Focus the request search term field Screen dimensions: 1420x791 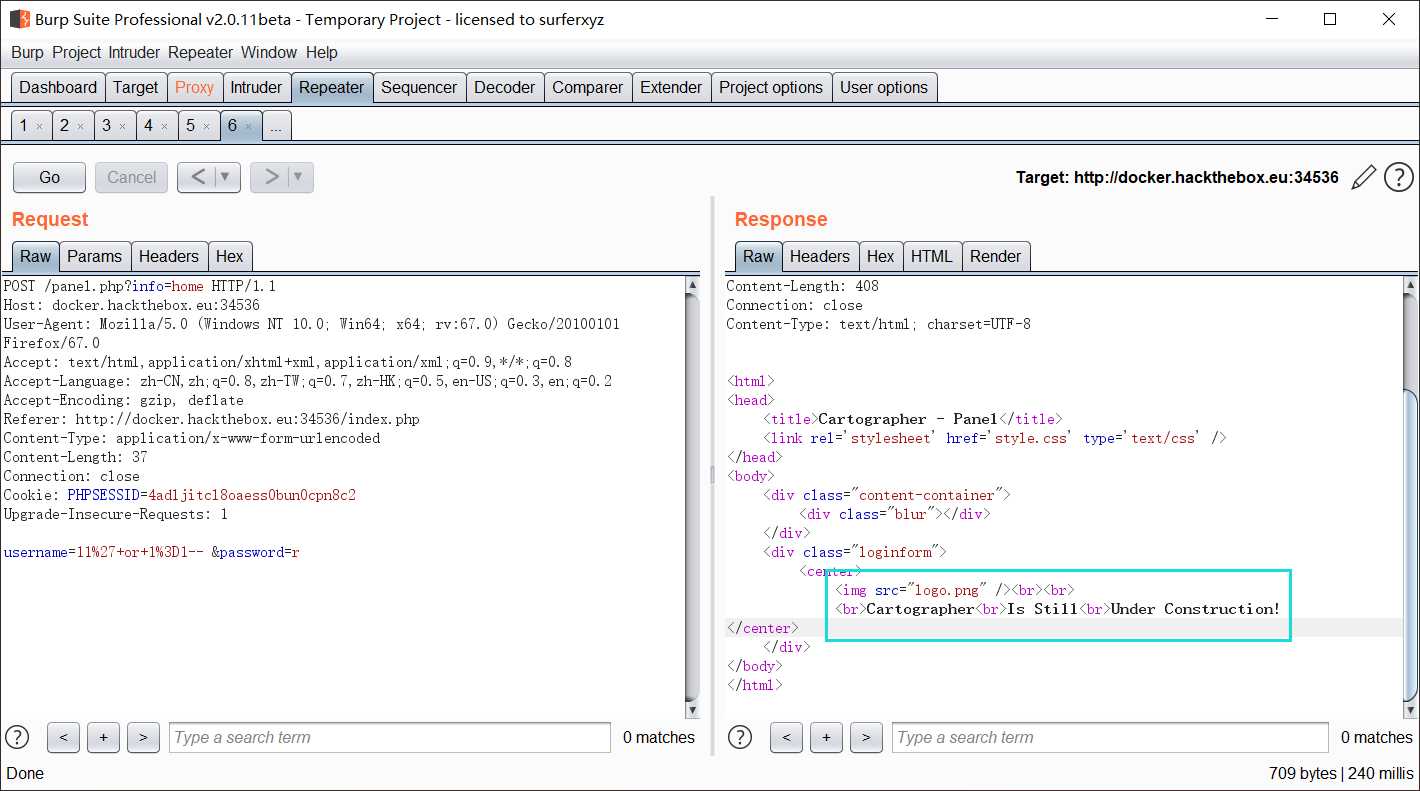(x=390, y=737)
